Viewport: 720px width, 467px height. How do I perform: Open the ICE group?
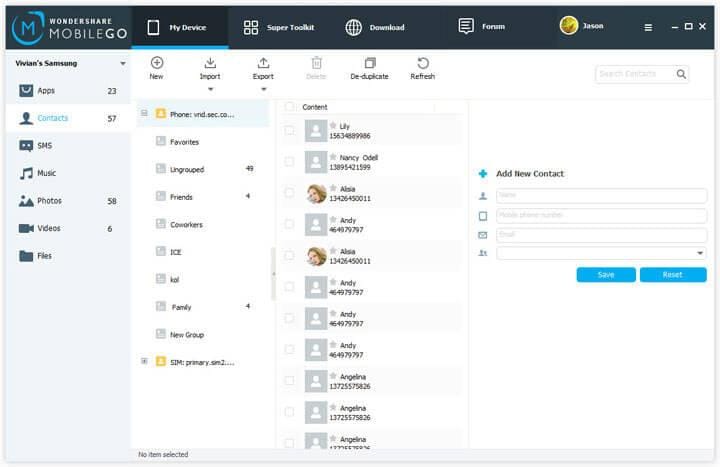pos(203,252)
